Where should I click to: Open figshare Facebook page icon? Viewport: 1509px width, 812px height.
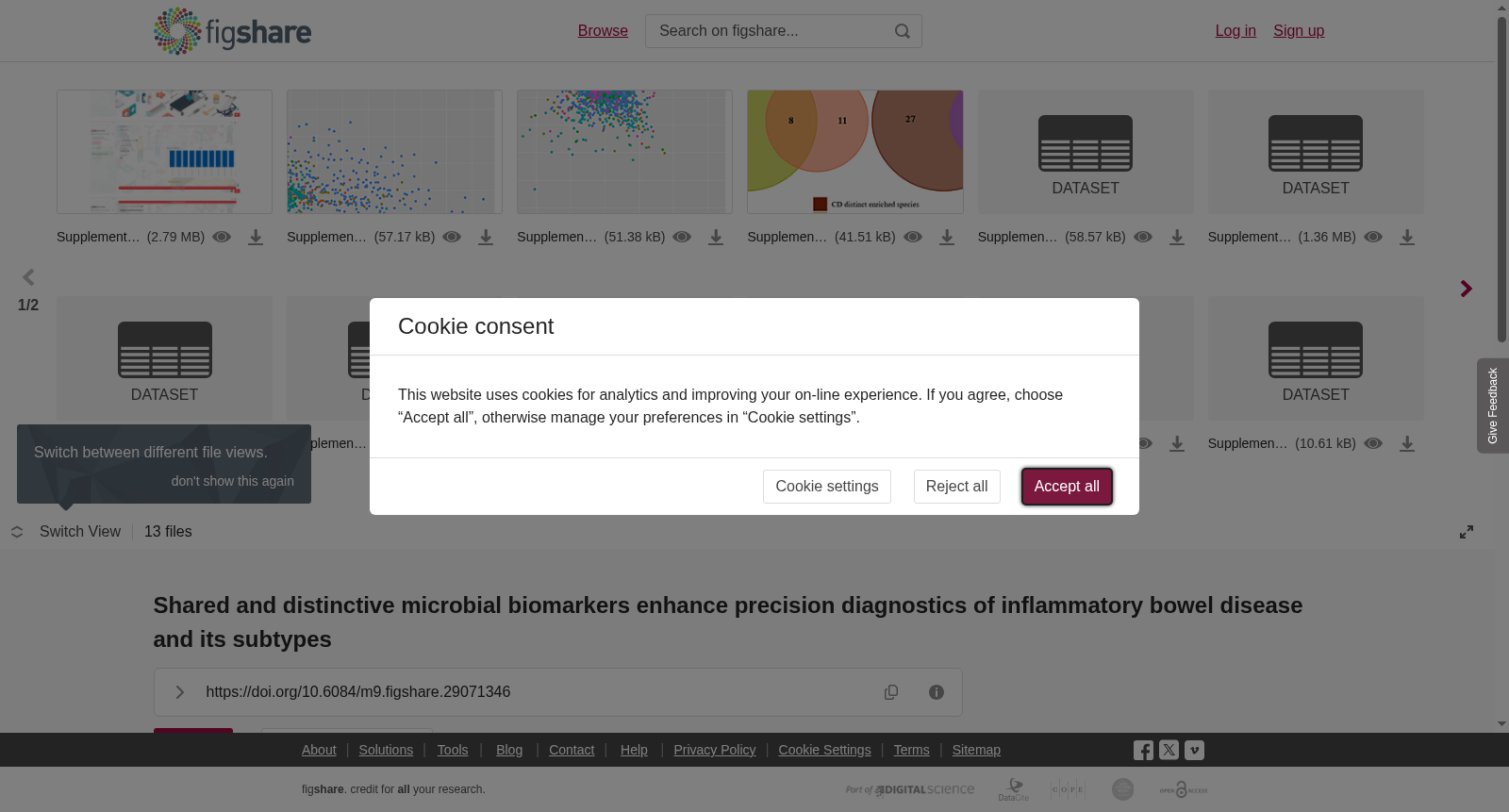(x=1143, y=751)
